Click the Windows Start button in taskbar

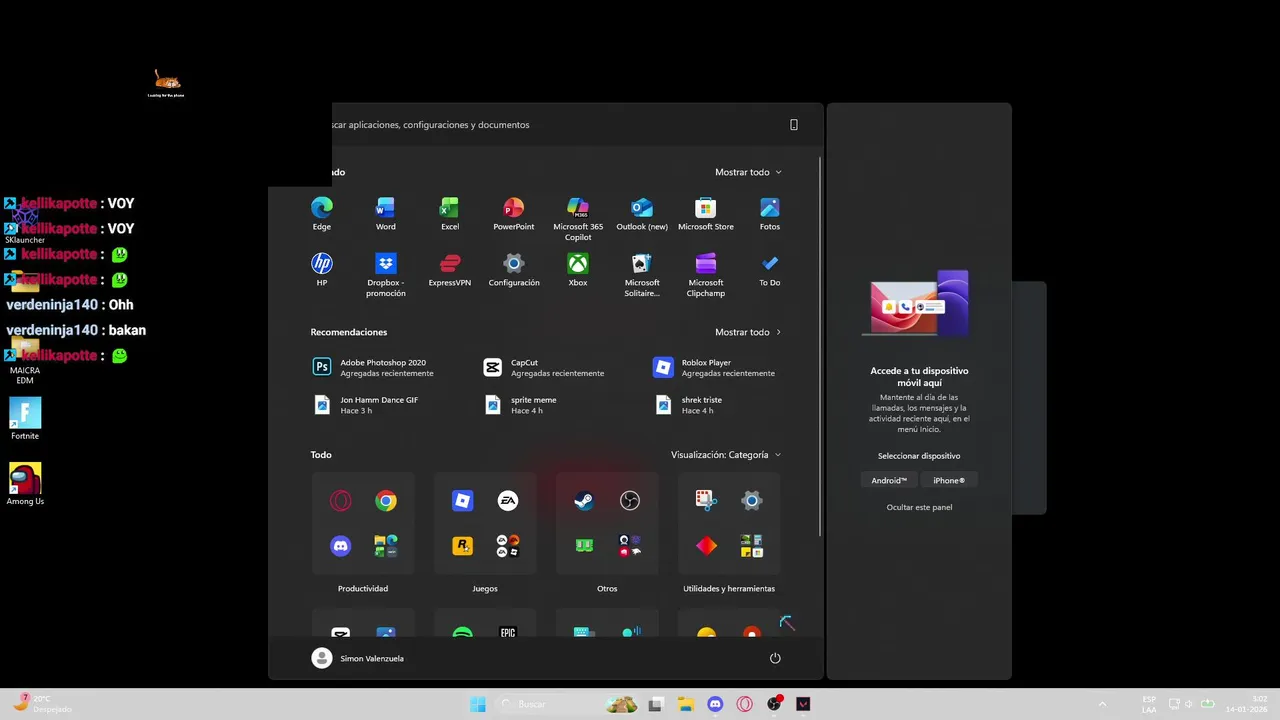click(x=478, y=704)
